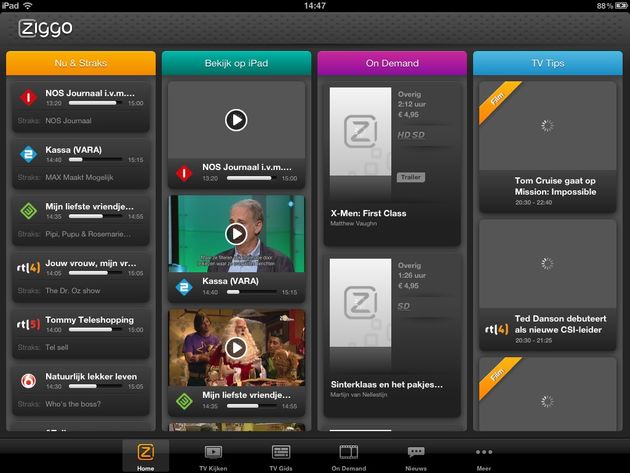Open the Nieuws tab

click(x=416, y=456)
